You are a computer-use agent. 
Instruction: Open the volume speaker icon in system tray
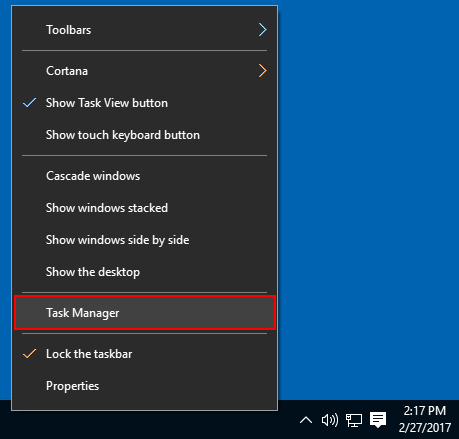(x=330, y=420)
